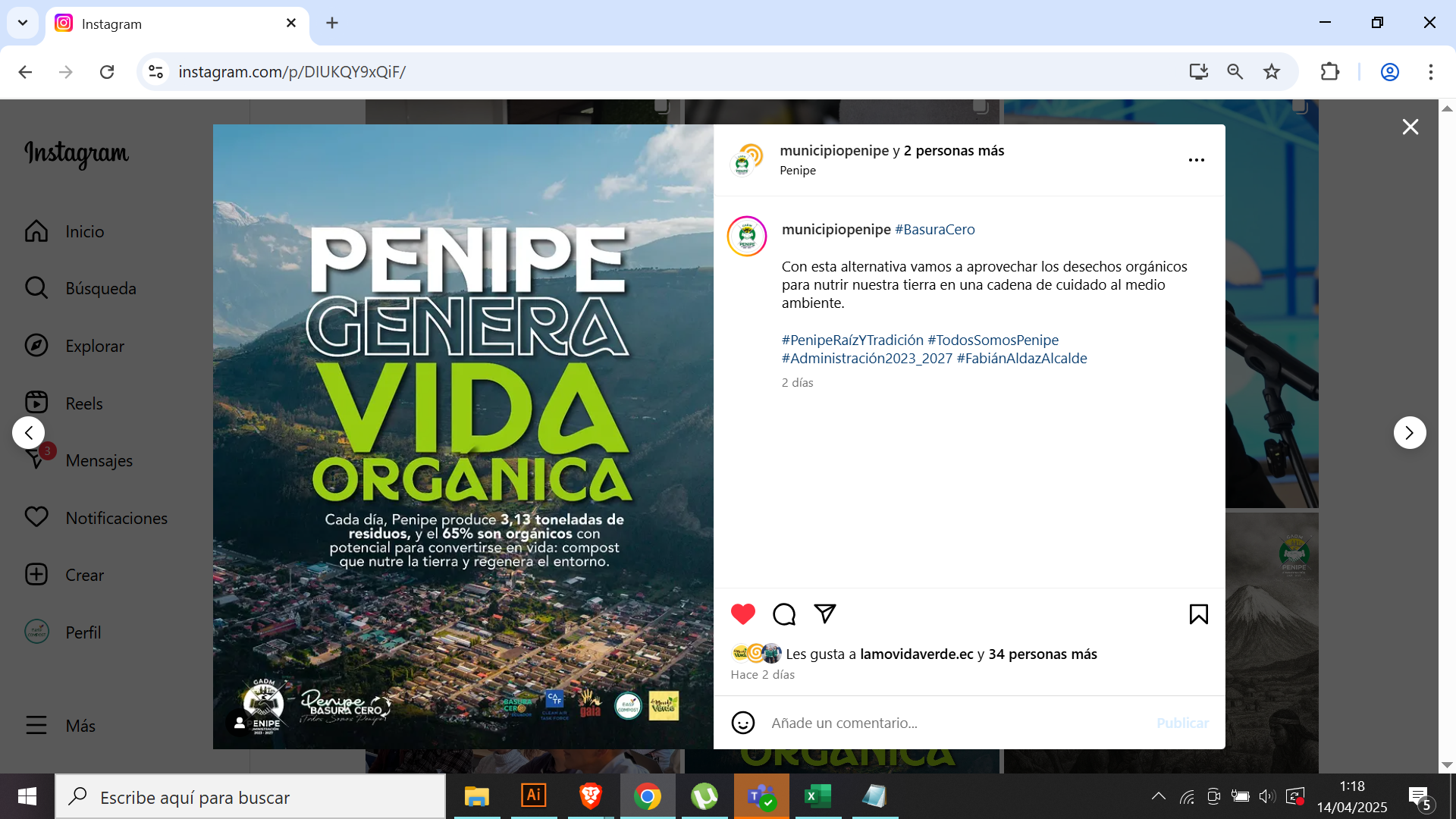Open Microsoft Teams from taskbar
The height and width of the screenshot is (819, 1456).
pos(761,796)
